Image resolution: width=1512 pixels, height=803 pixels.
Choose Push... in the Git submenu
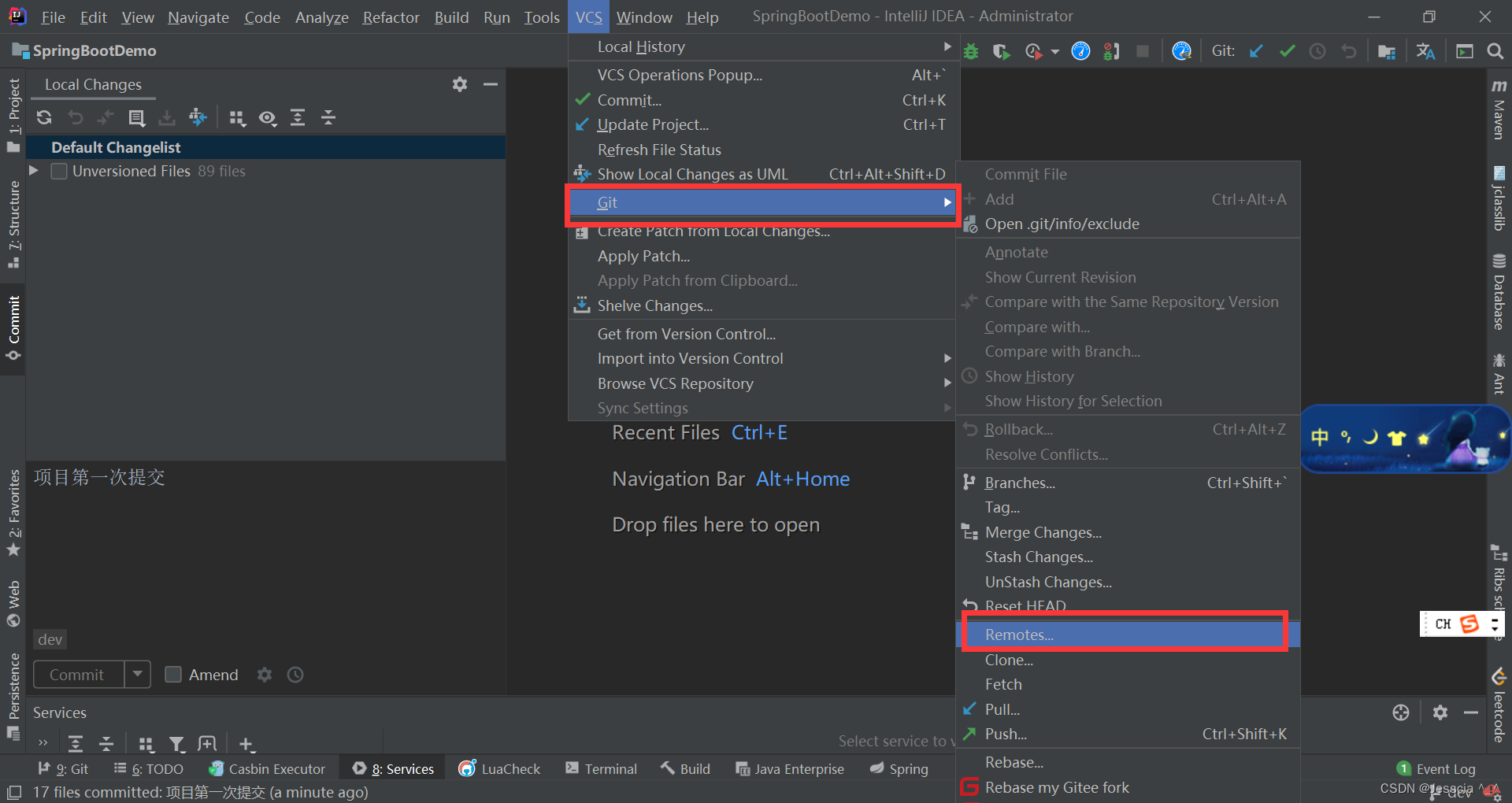pyautogui.click(x=1127, y=734)
